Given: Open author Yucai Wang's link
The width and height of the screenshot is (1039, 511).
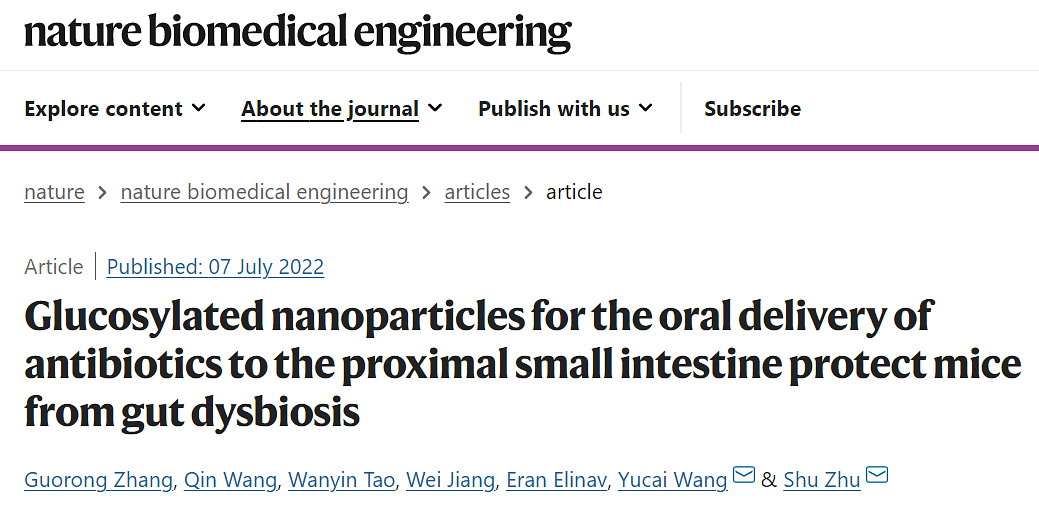Looking at the screenshot, I should (x=672, y=480).
